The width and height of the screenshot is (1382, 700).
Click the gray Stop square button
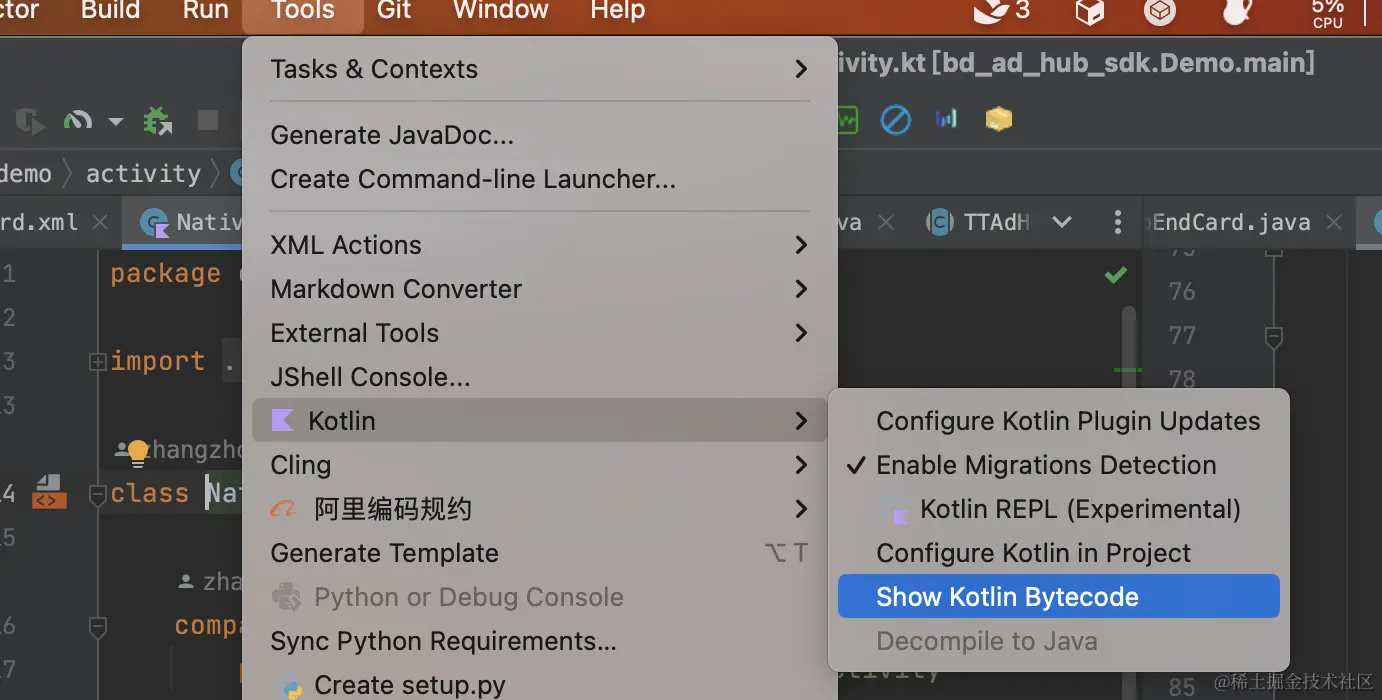207,121
